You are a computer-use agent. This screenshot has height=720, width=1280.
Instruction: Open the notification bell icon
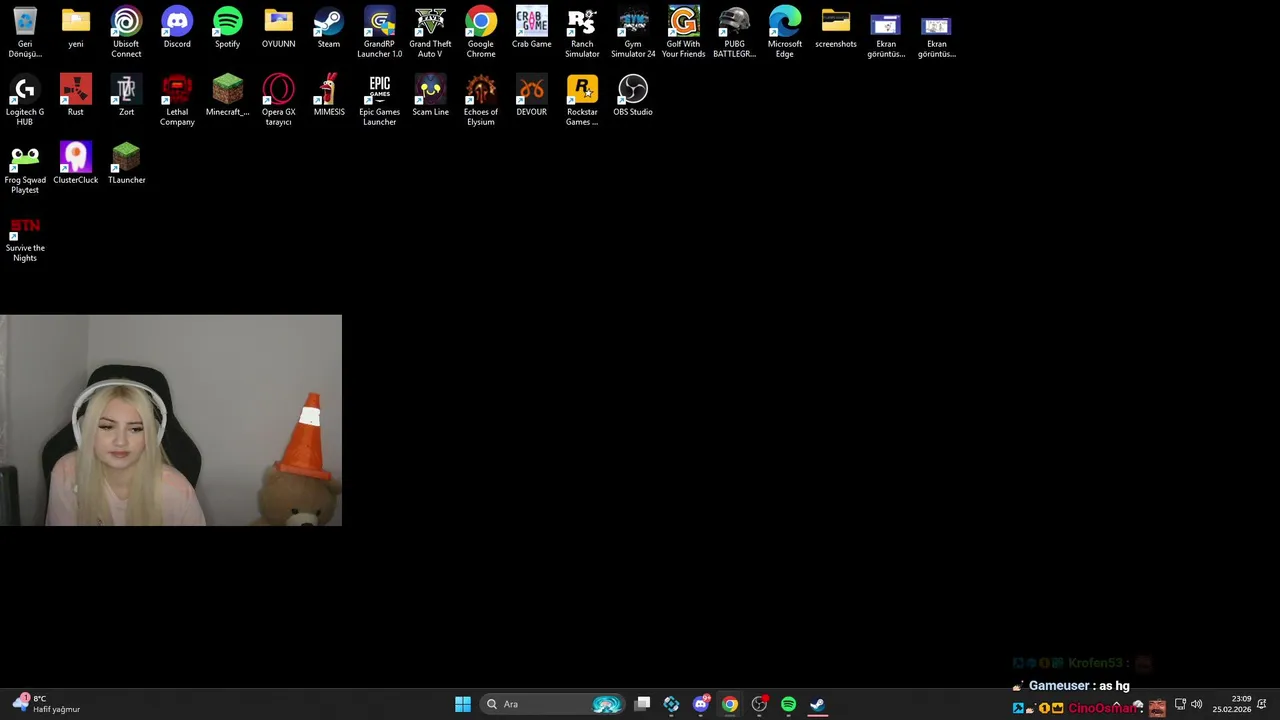coord(1263,704)
